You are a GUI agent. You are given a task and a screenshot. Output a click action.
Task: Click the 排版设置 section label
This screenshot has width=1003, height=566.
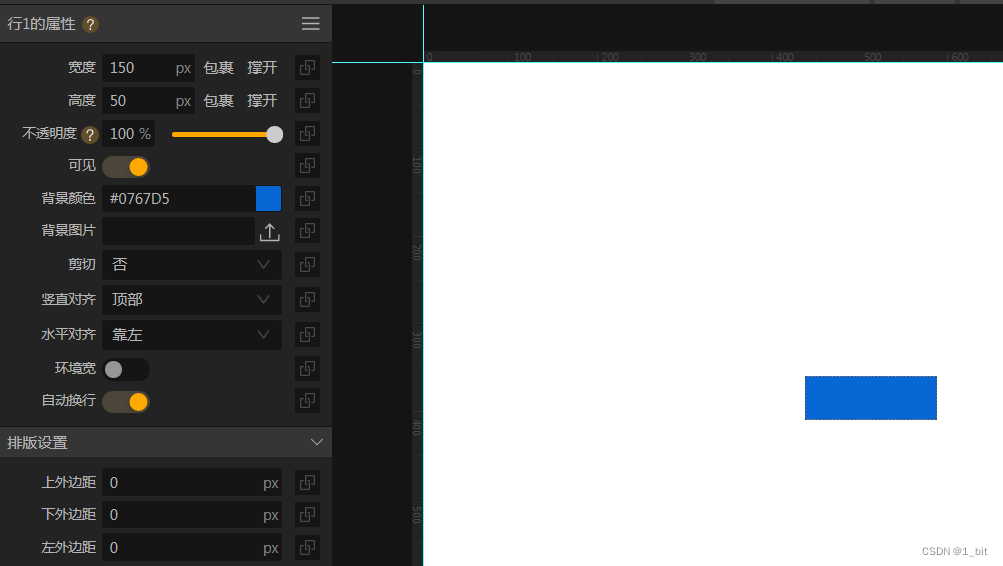(37, 443)
